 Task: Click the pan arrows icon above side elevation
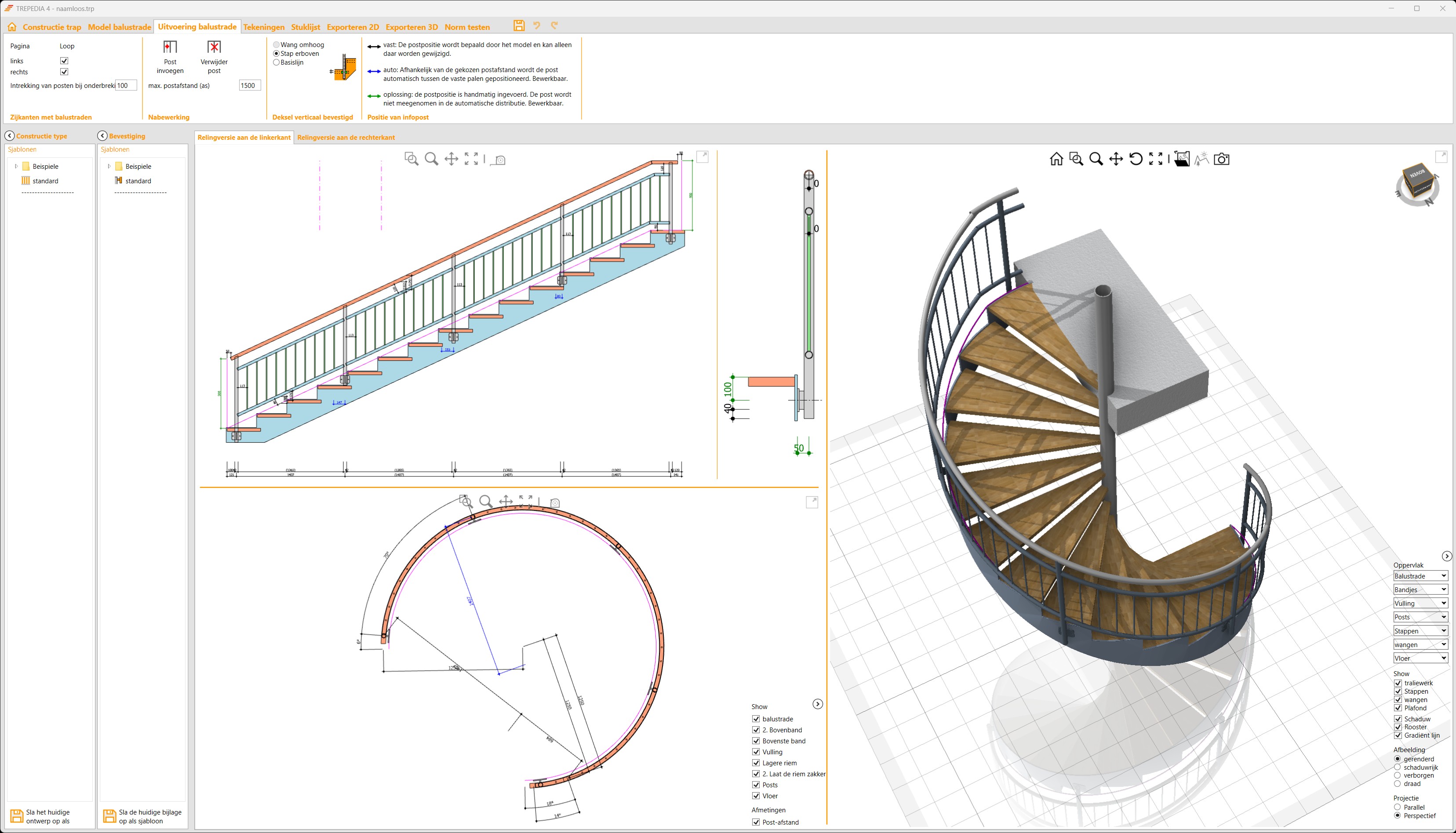451,159
